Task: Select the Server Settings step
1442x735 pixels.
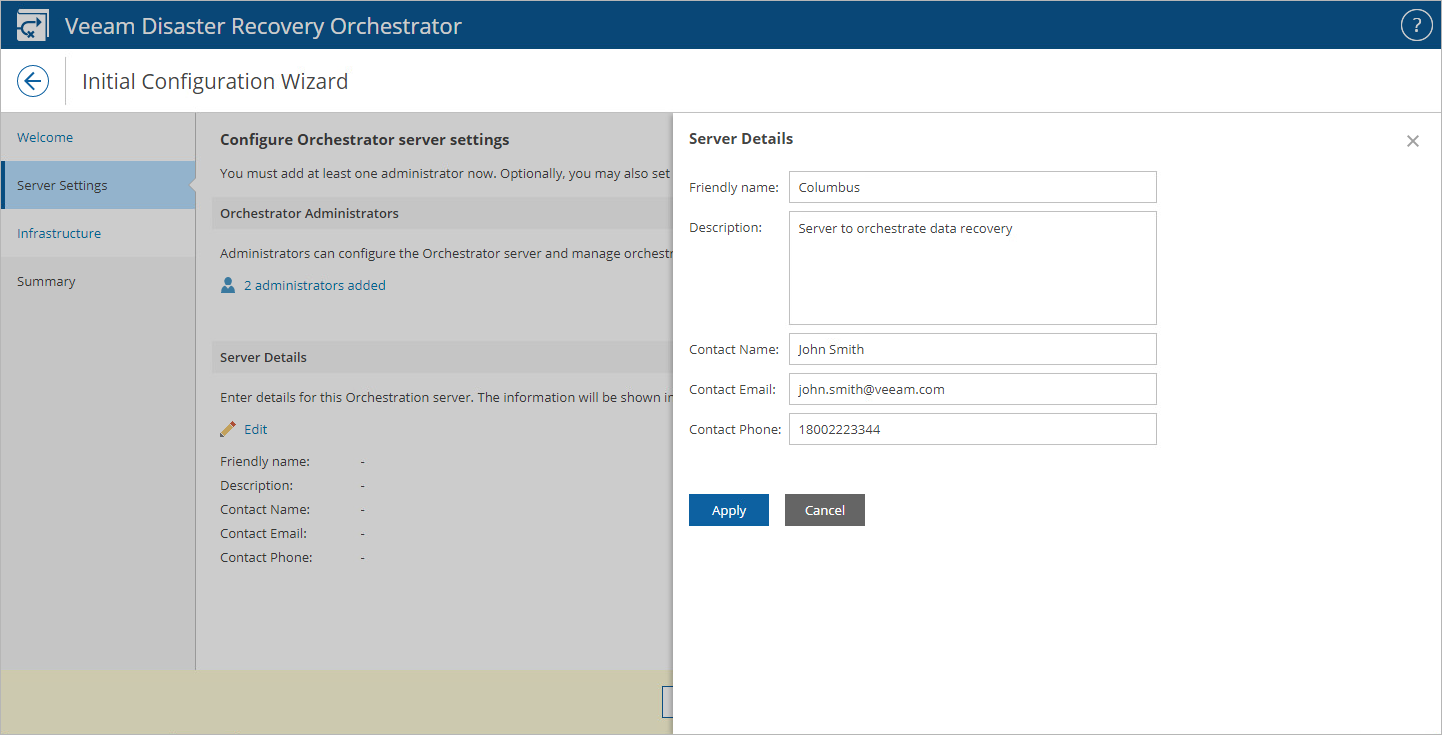Action: coord(62,186)
